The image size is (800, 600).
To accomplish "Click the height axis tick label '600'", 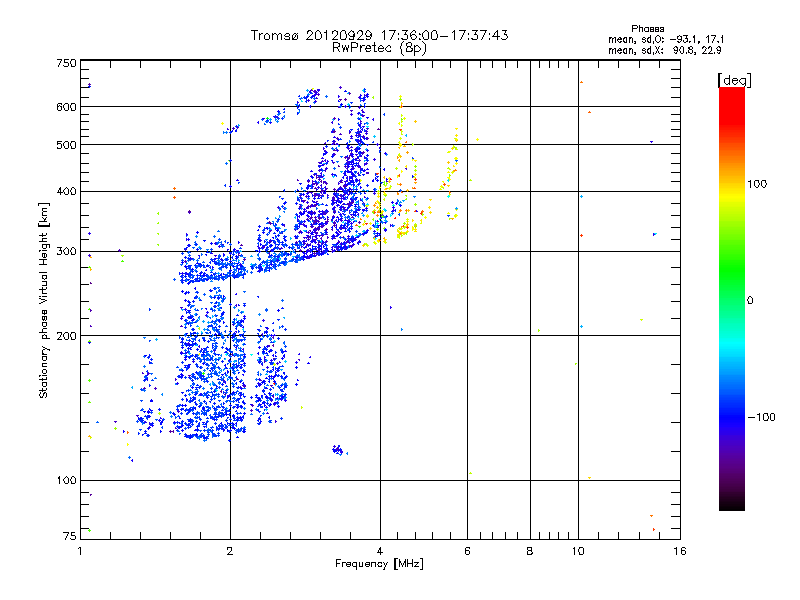I will tap(66, 107).
